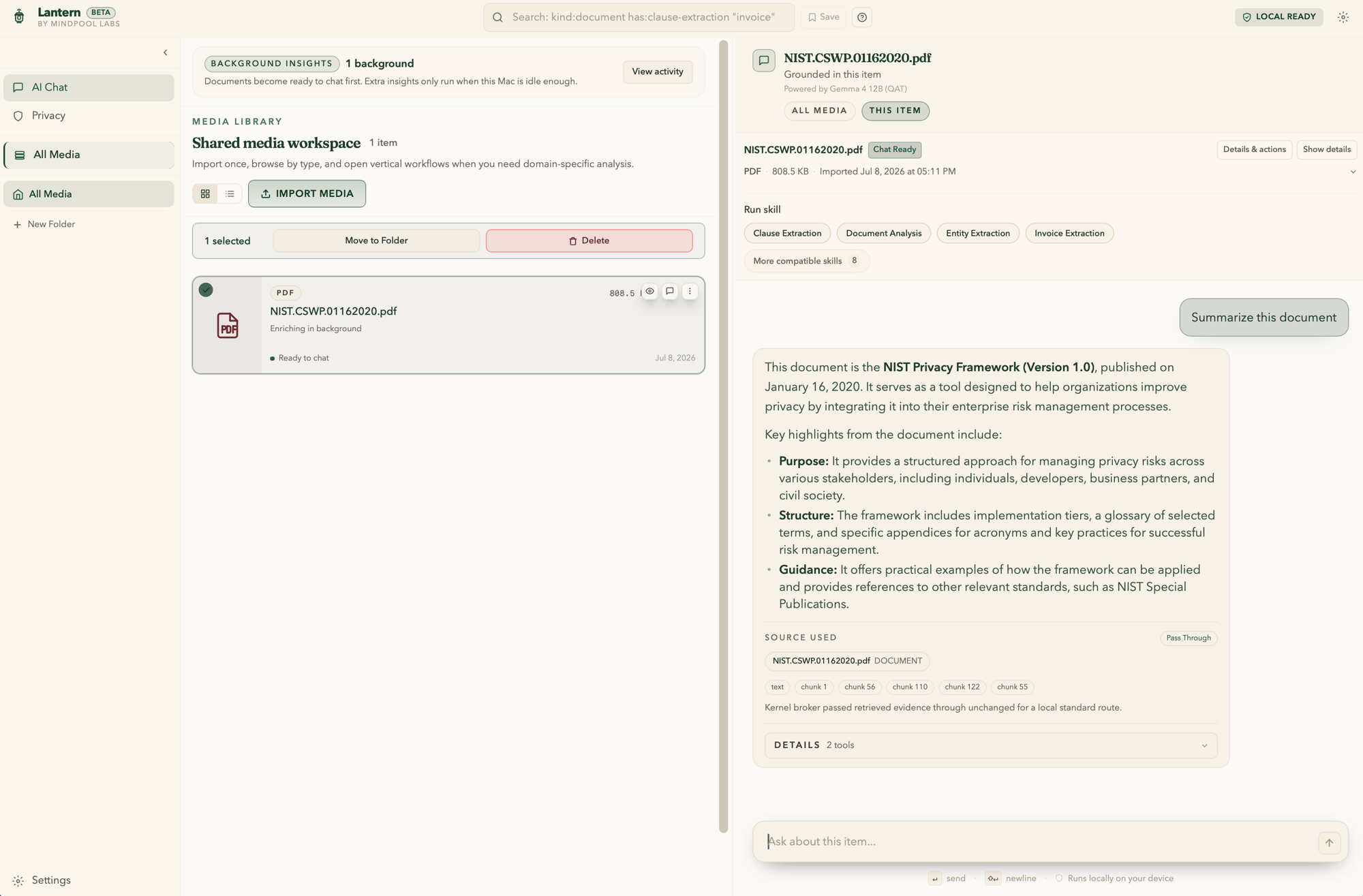Screen dimensions: 1363x896
Task: Preview NIST.CSWP.01162020.pdf with the eye icon
Action: [650, 292]
